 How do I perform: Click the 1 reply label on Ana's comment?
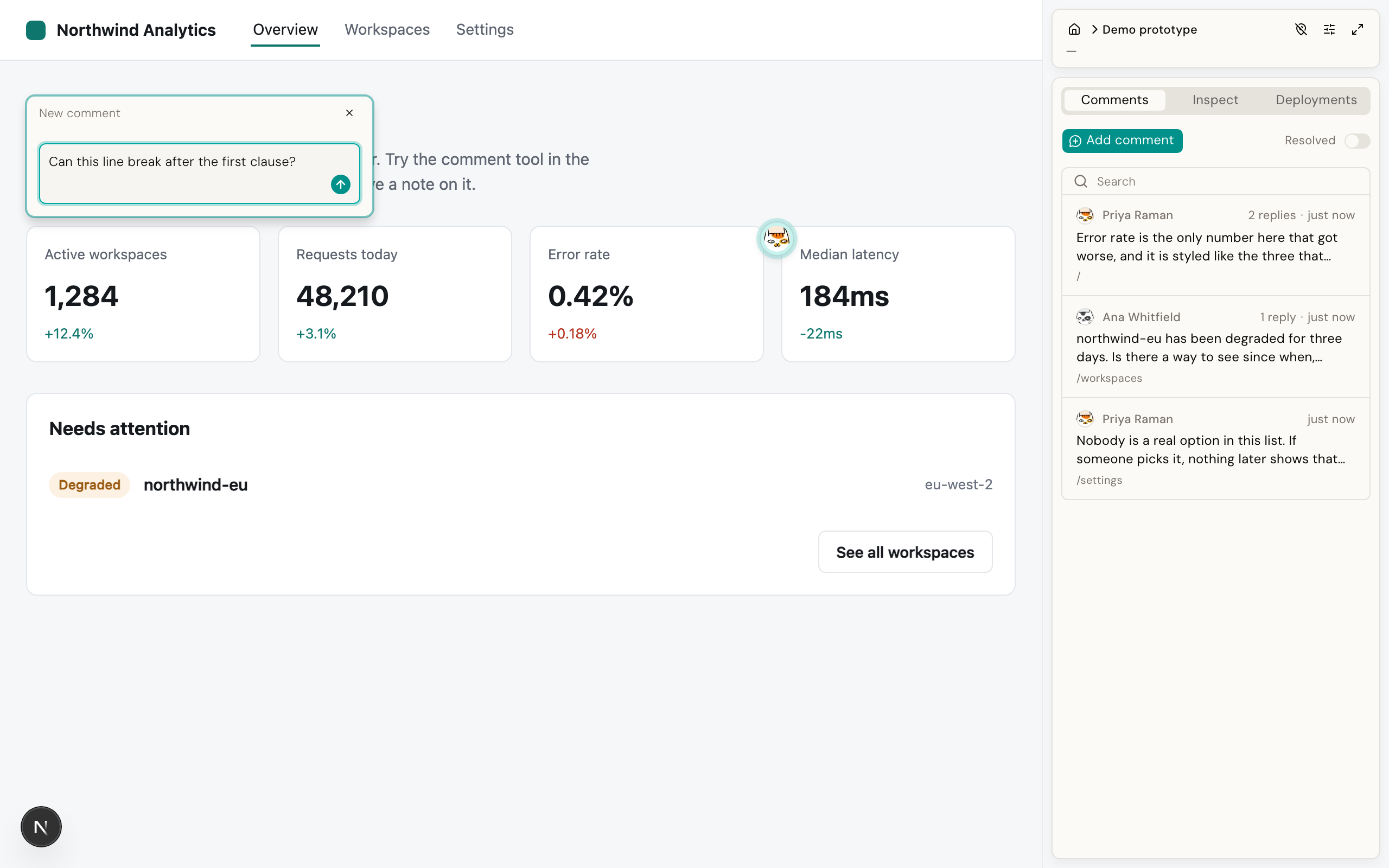(x=1278, y=317)
